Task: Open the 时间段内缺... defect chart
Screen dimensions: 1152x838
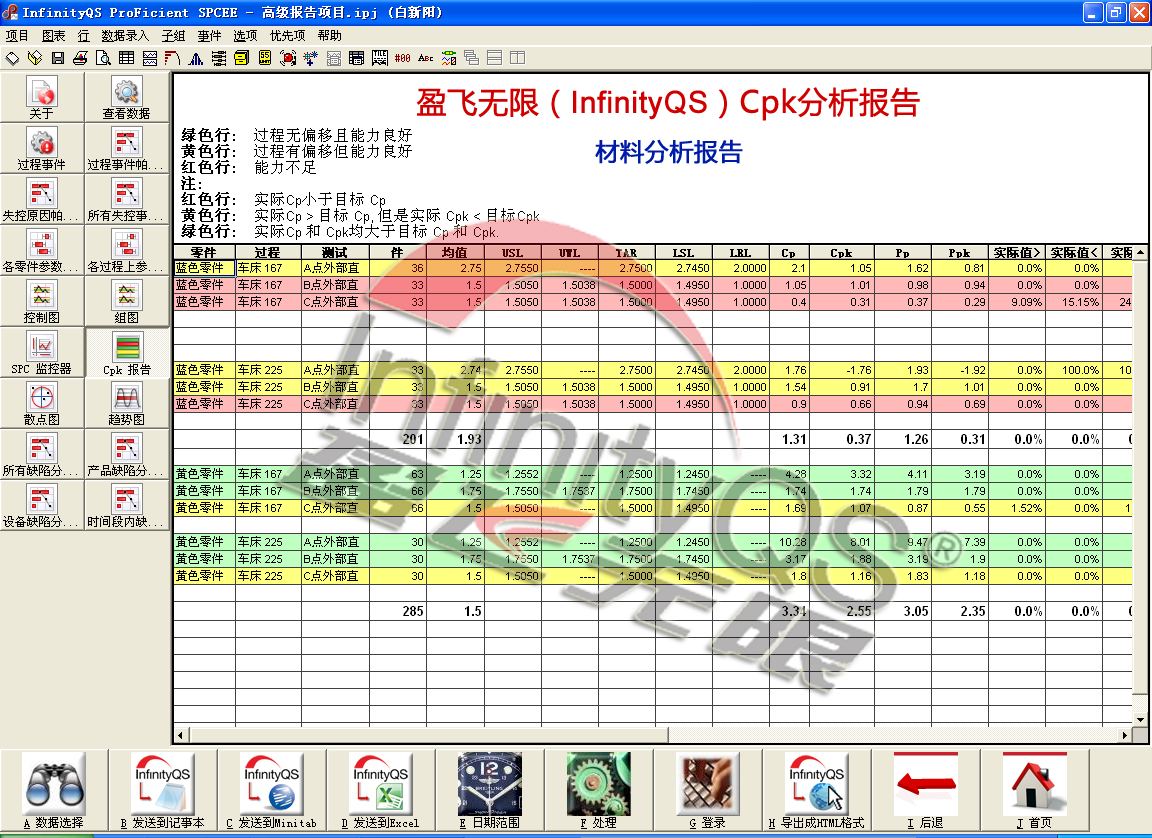Action: pyautogui.click(x=126, y=505)
